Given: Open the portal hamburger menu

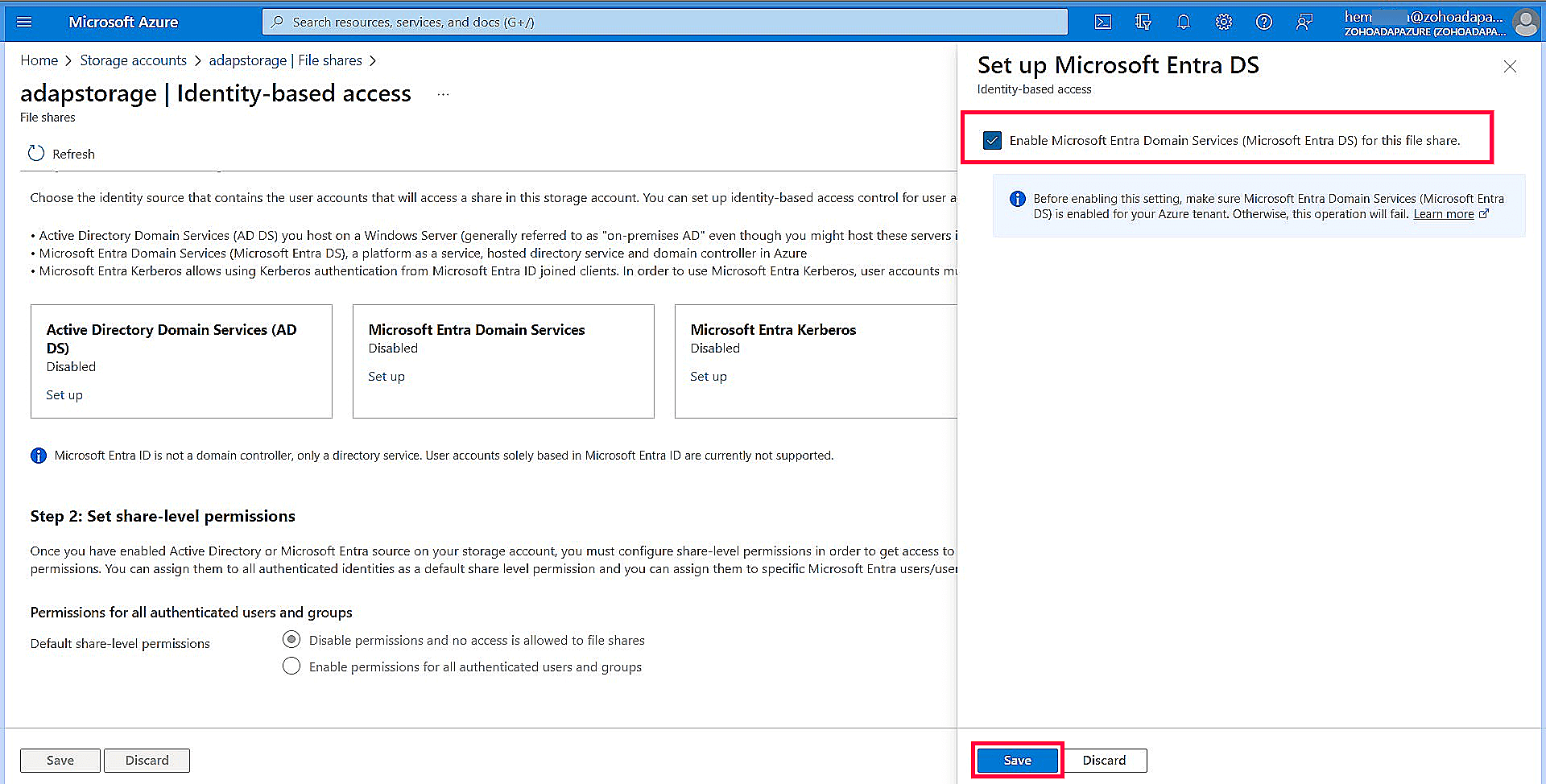Looking at the screenshot, I should 24,22.
